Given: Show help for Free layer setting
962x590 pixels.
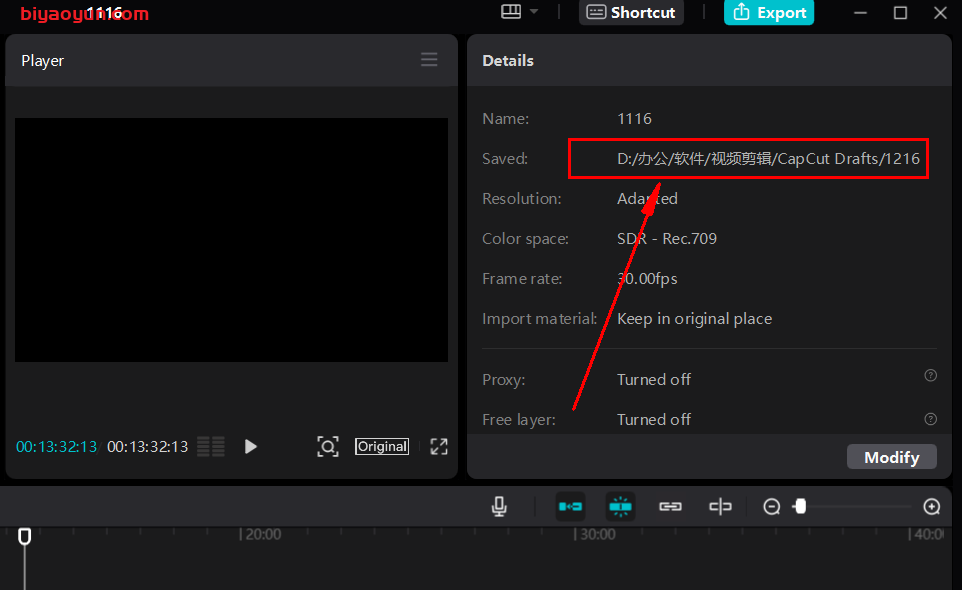Looking at the screenshot, I should pyautogui.click(x=930, y=419).
